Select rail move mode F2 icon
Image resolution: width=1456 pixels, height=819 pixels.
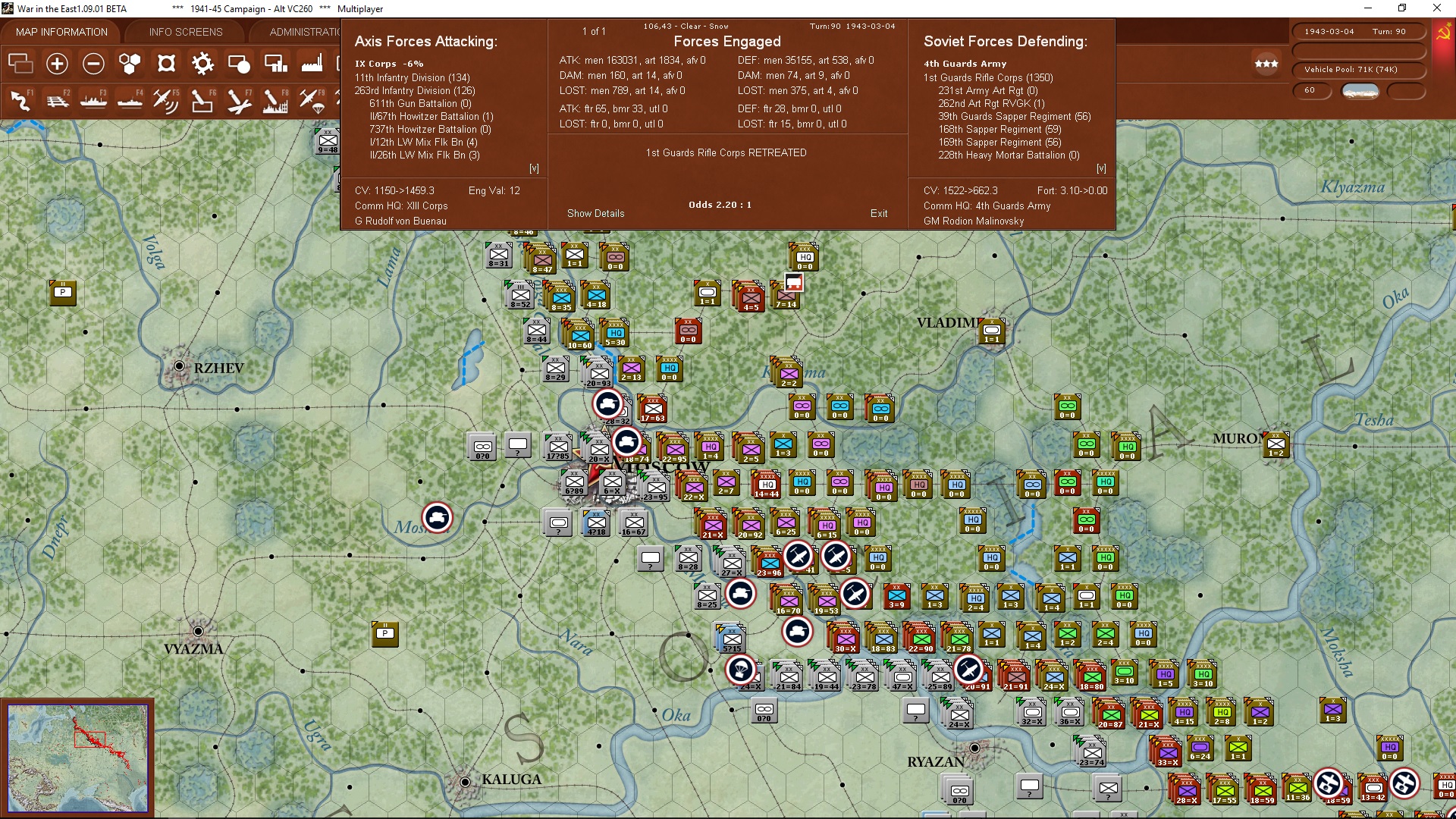click(x=57, y=100)
